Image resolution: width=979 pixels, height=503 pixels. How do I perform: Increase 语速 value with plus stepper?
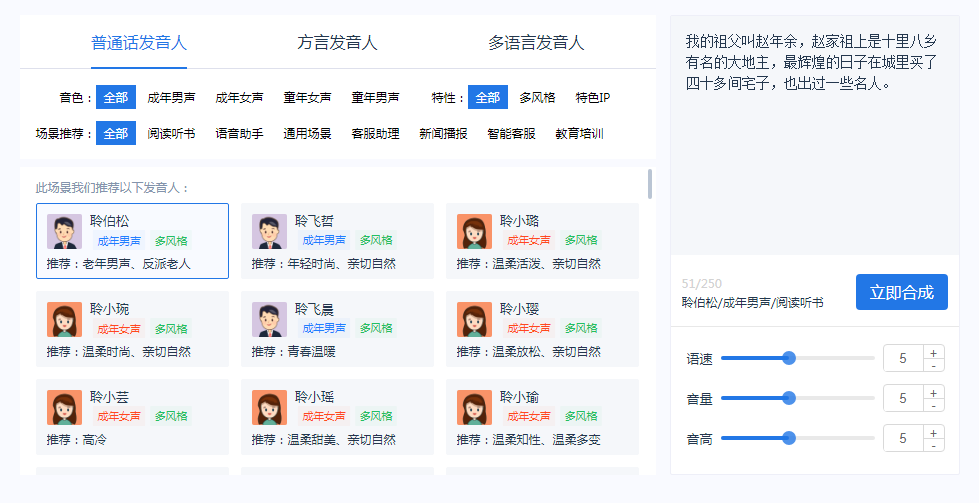click(x=934, y=352)
